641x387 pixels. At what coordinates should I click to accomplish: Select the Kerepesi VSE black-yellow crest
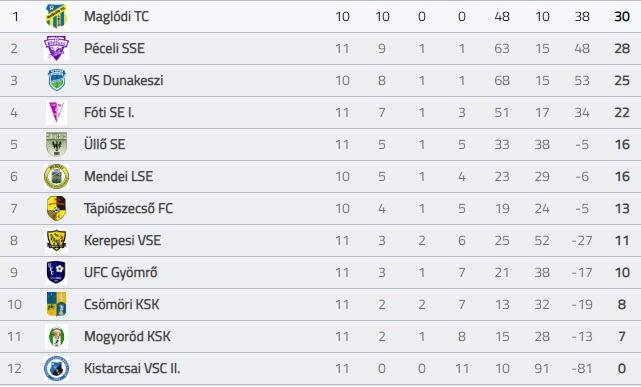[x=56, y=240]
